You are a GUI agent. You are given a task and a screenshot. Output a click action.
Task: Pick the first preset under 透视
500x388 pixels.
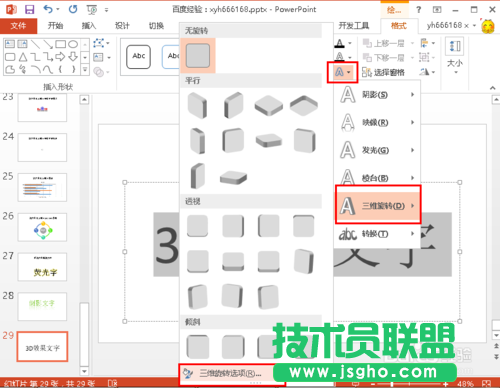[197, 226]
